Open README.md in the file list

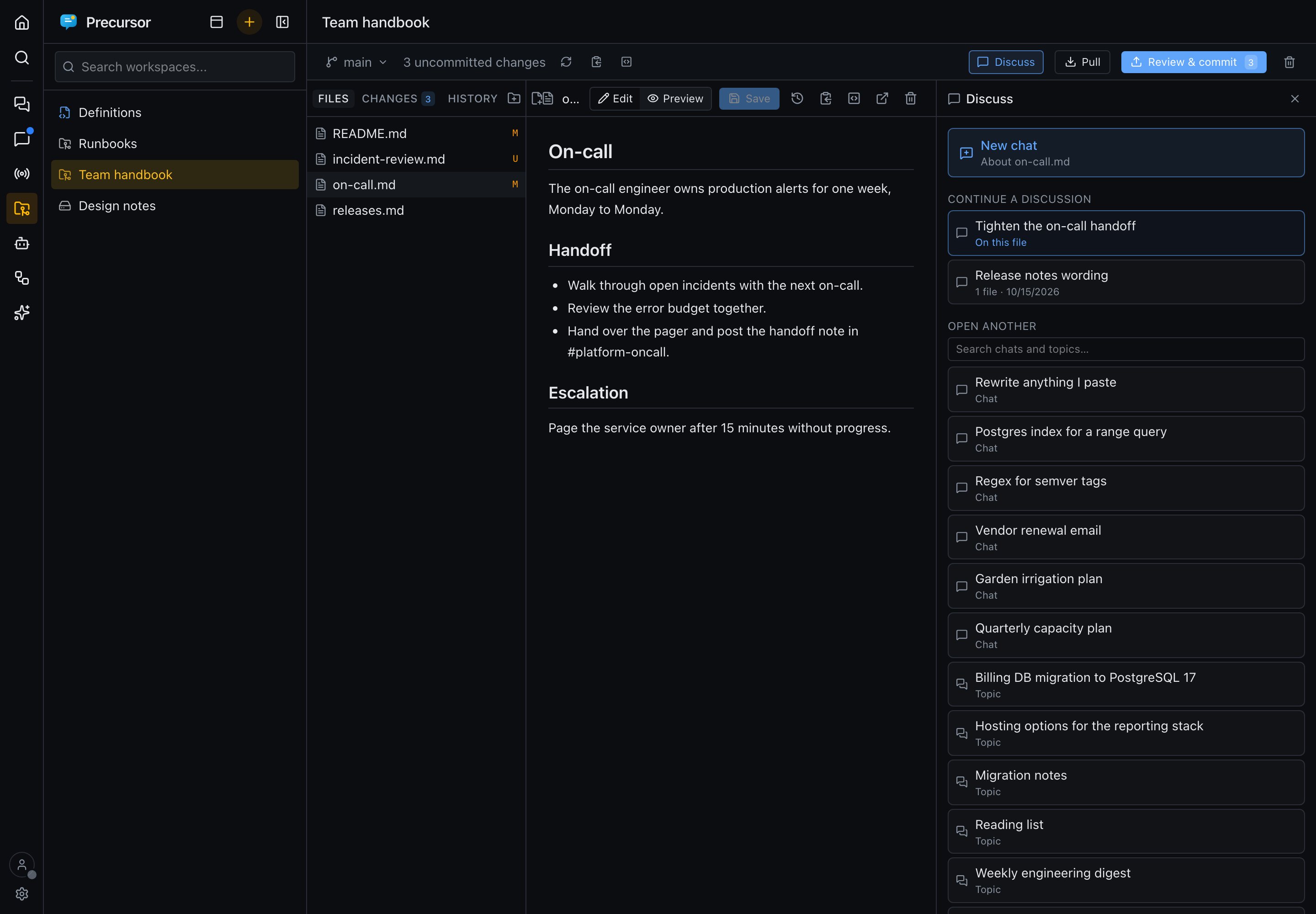coord(416,133)
